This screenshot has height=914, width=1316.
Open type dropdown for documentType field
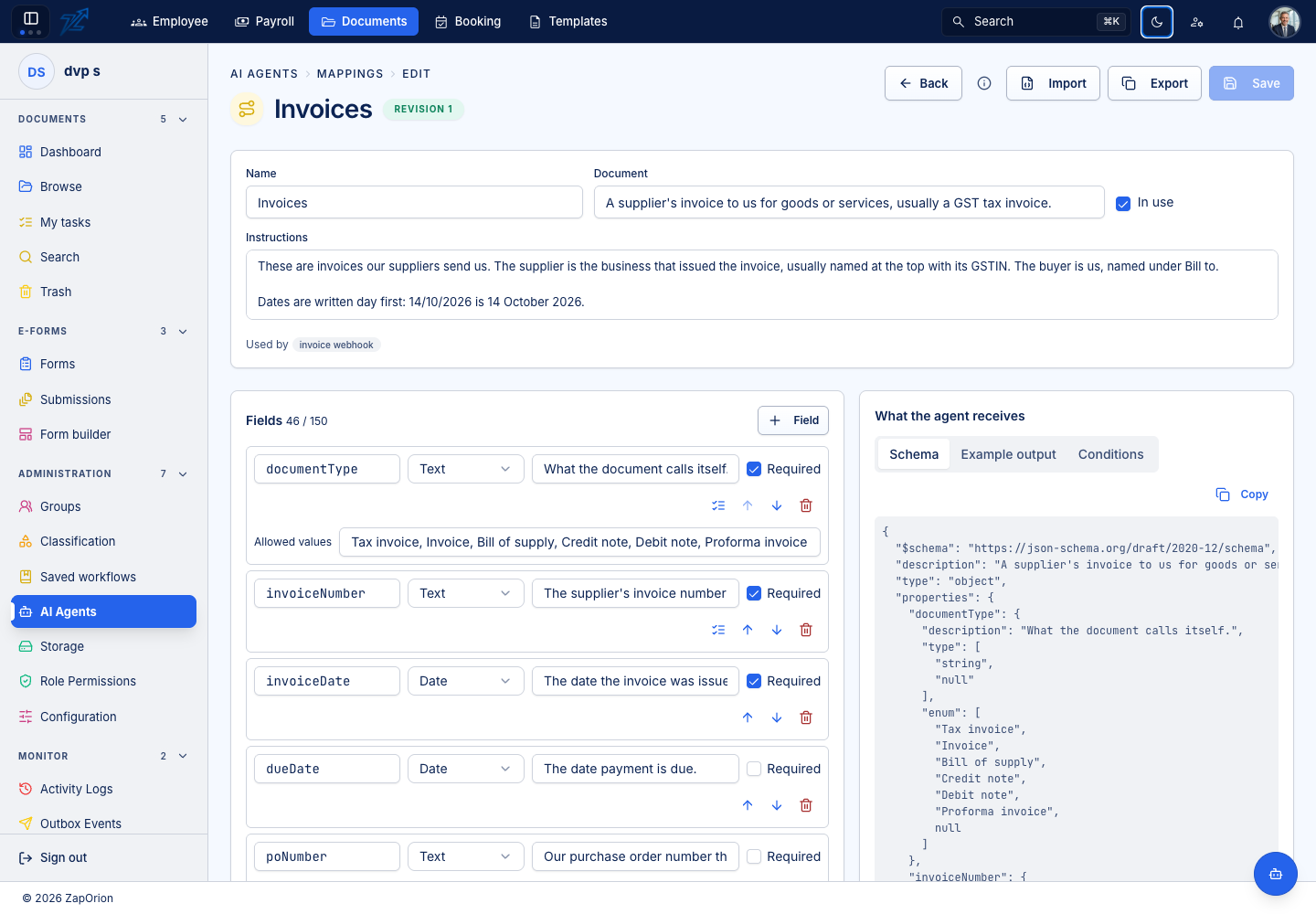point(466,469)
